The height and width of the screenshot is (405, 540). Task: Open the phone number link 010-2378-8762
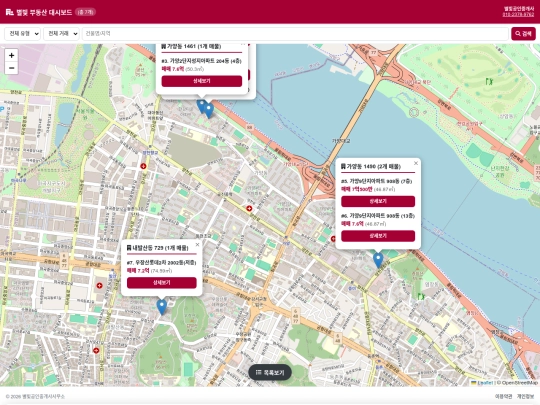coord(518,14)
